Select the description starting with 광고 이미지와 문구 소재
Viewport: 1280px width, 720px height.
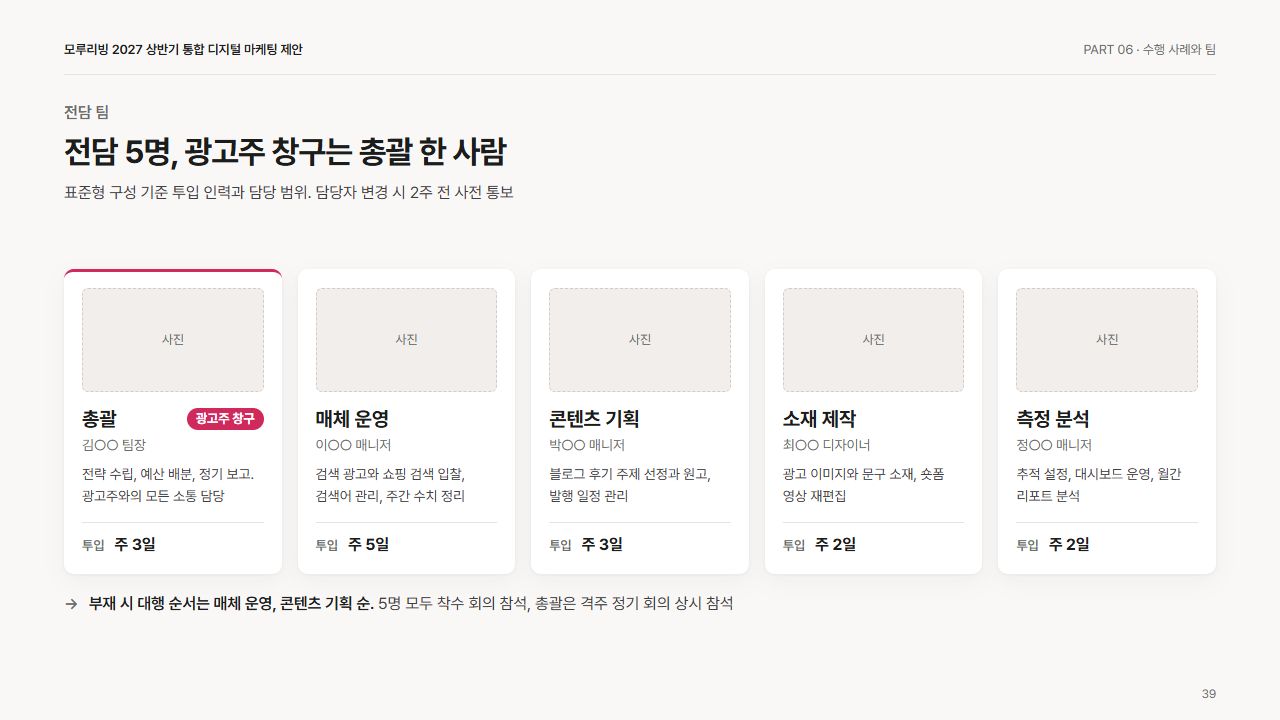864,485
